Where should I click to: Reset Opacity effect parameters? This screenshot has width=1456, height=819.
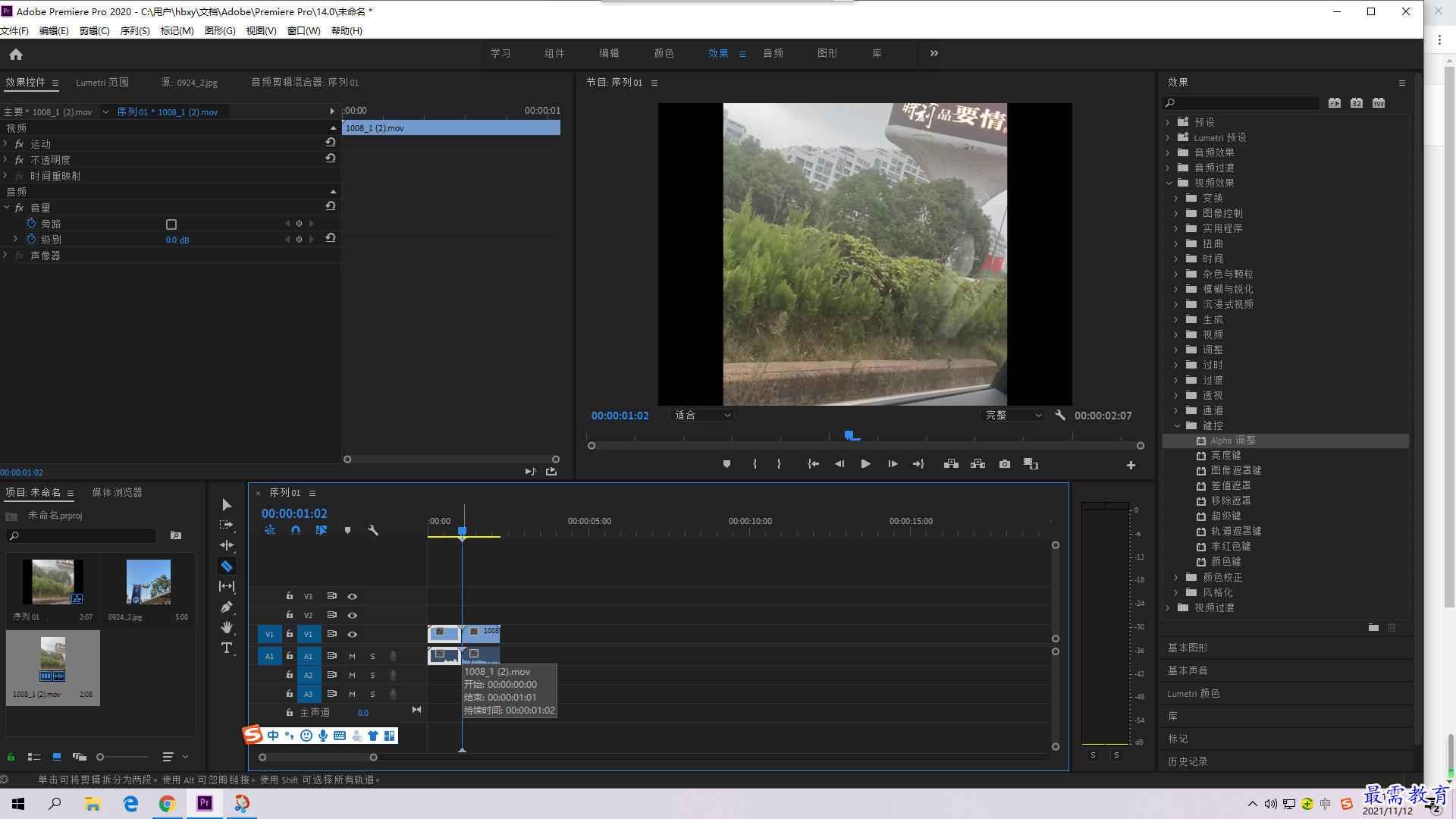[331, 158]
